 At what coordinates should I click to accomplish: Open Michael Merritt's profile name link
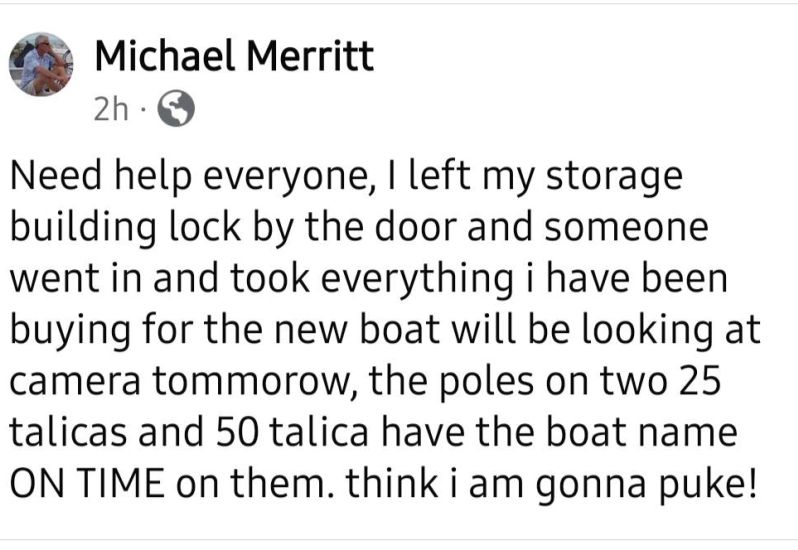coord(234,56)
